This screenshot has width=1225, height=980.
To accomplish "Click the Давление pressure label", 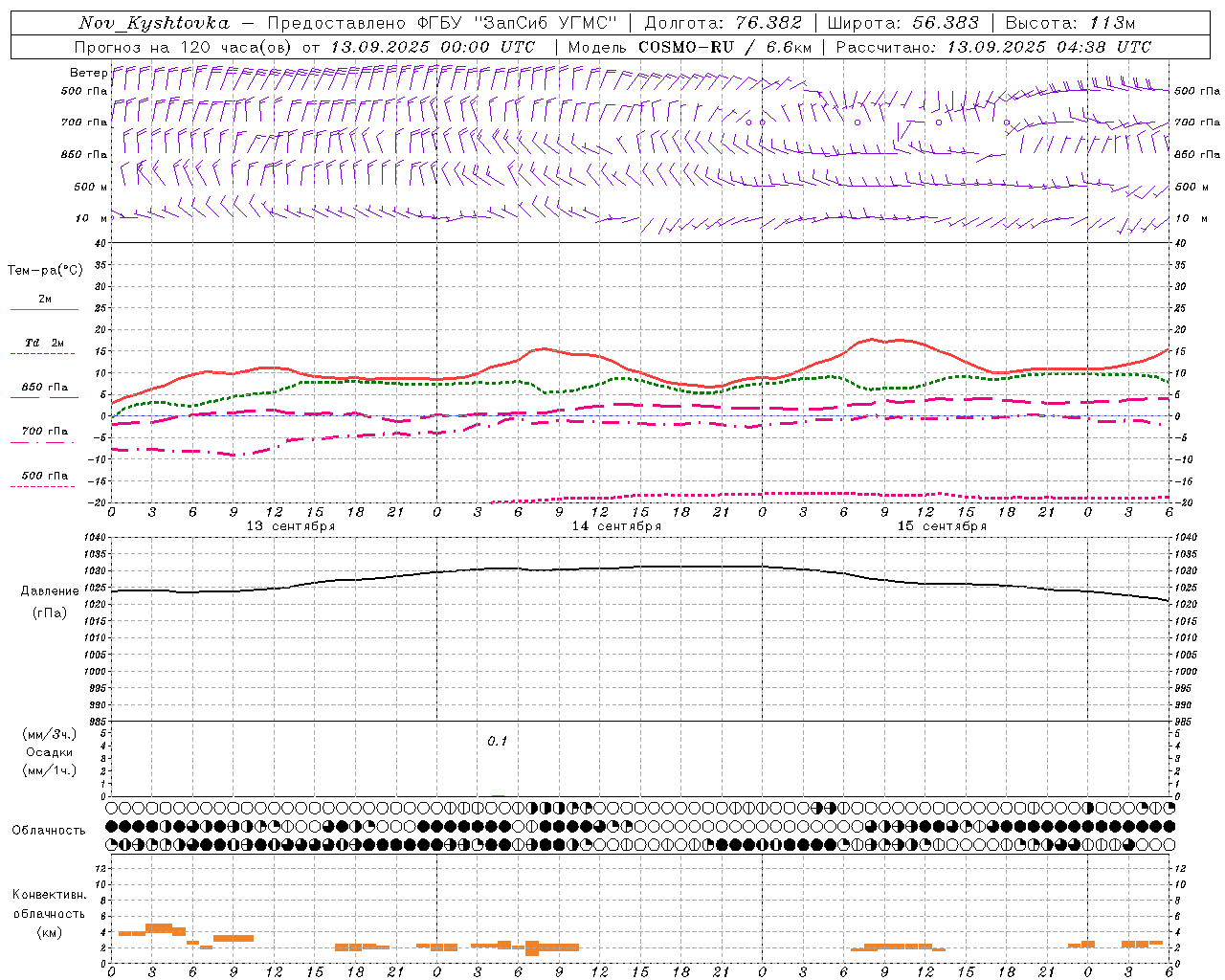I will (50, 591).
